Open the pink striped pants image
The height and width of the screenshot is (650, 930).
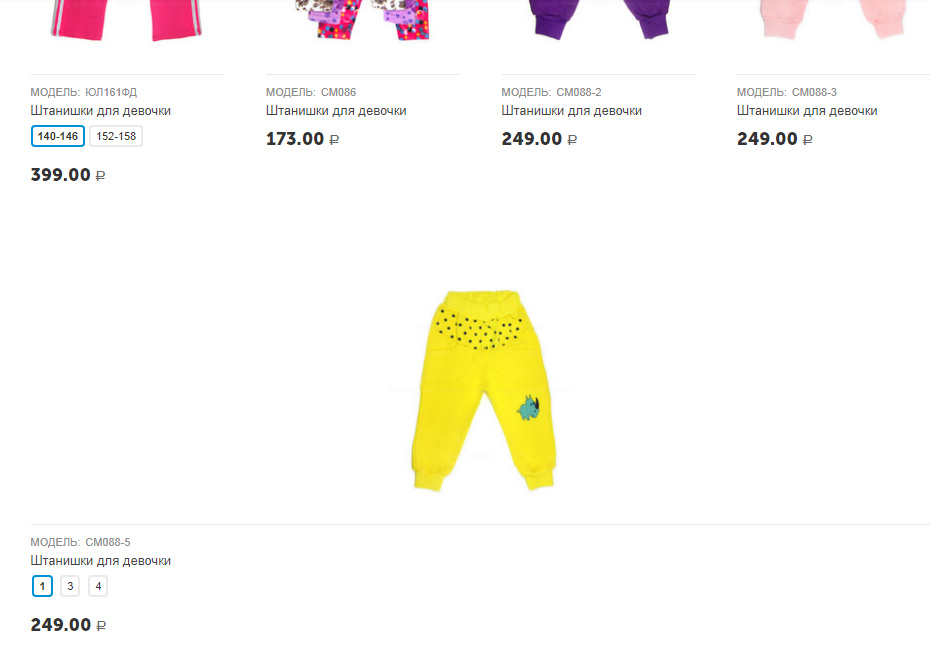coord(127,20)
